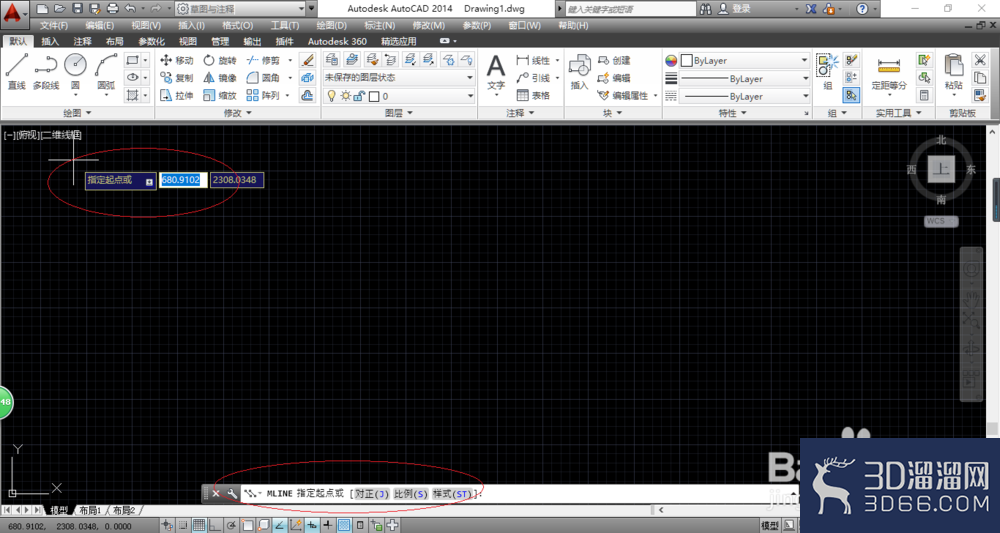Click the Create block (创建) button

tap(614, 61)
